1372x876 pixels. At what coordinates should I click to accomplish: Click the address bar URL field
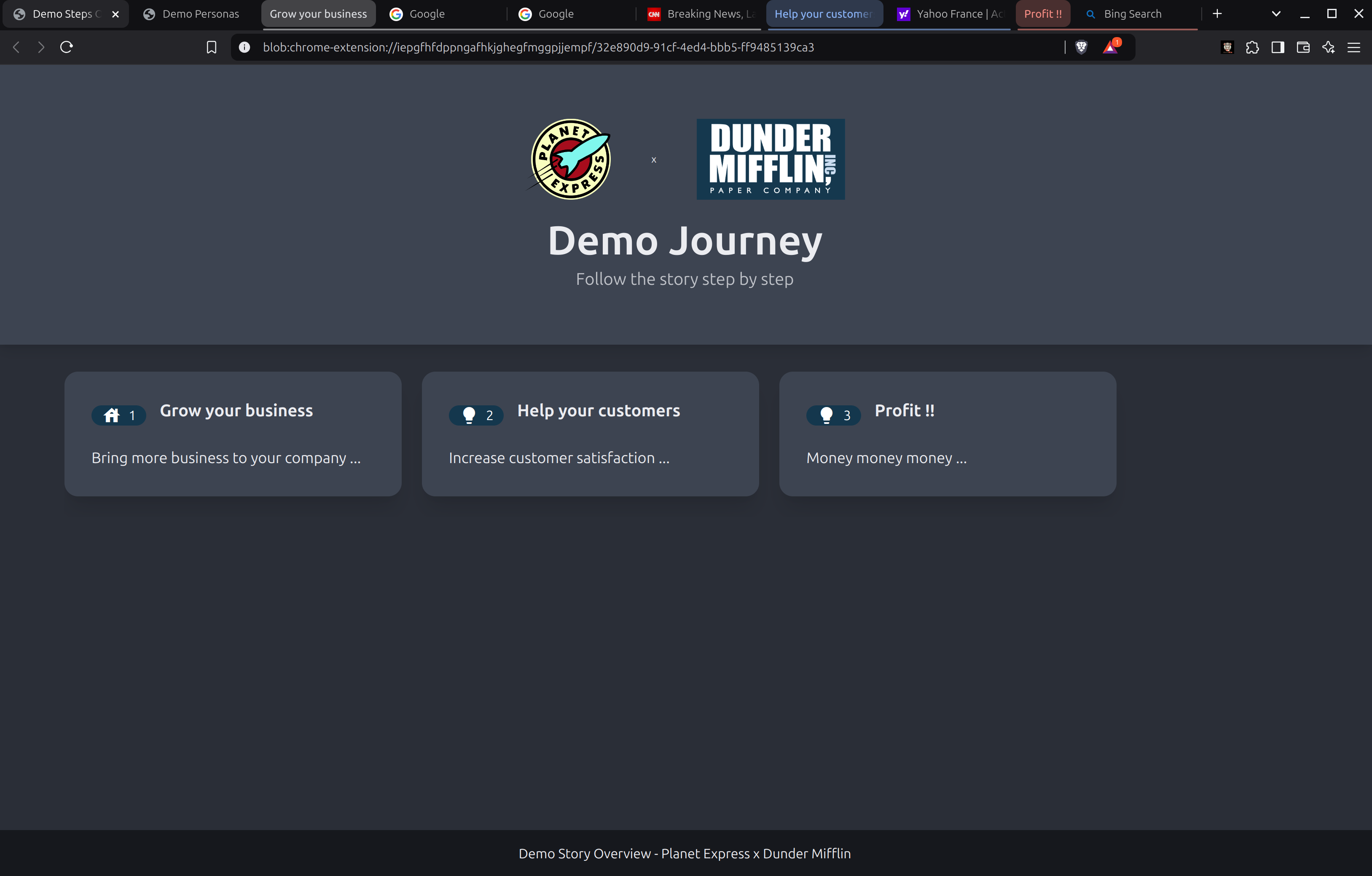[627, 47]
